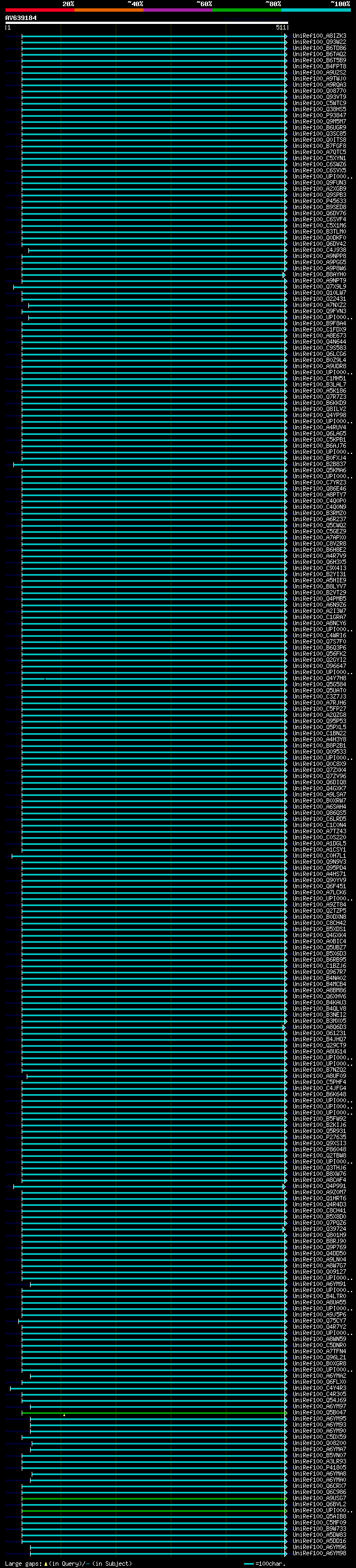This screenshot has height=1568, width=356.
Task: Select hit UniRef100_A8UF69
Action: click(x=319, y=1076)
